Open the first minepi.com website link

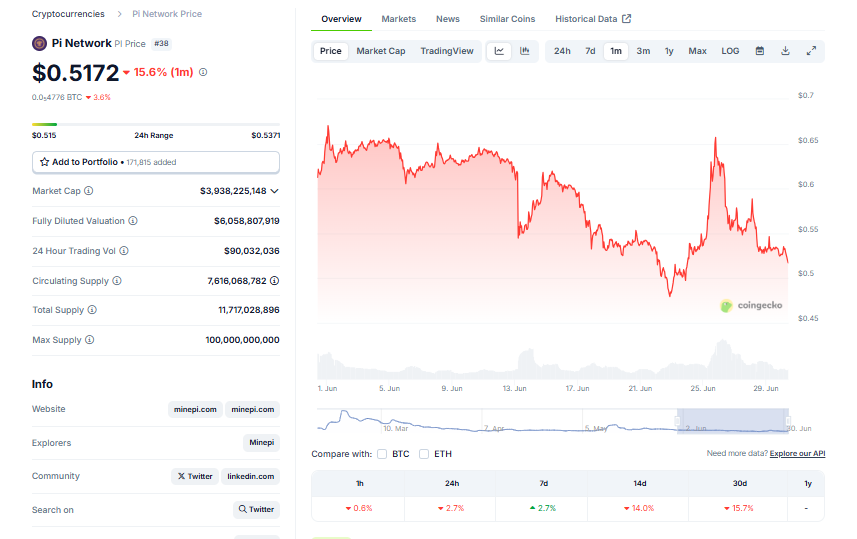click(x=195, y=409)
